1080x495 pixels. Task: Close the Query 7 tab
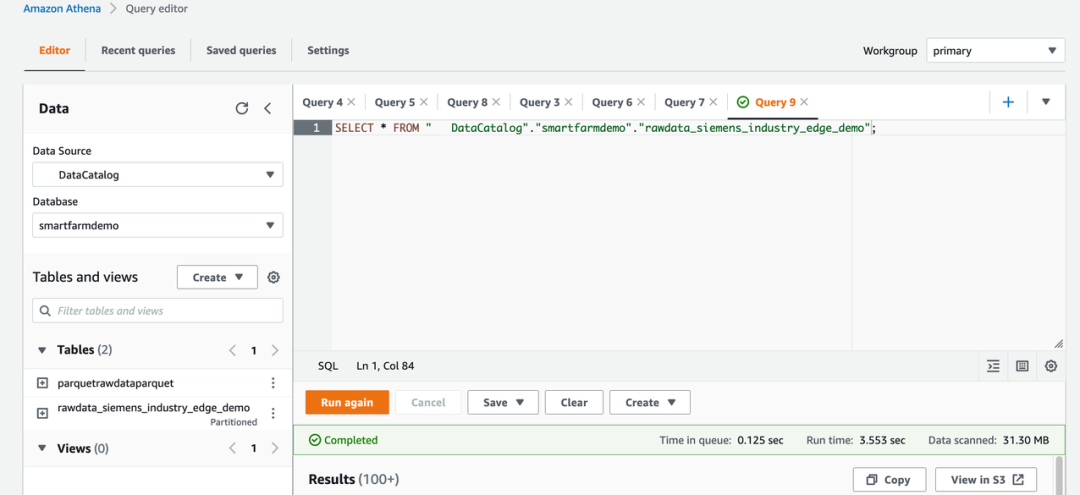pos(713,102)
